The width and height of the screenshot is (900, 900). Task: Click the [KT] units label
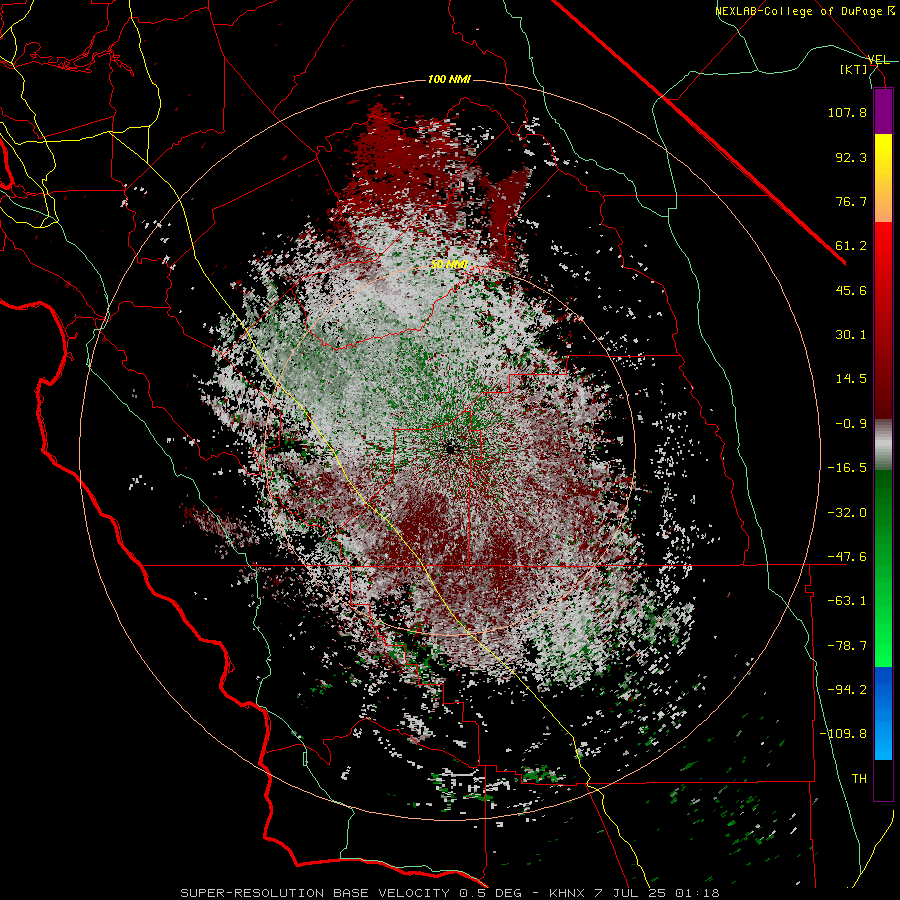tap(854, 69)
